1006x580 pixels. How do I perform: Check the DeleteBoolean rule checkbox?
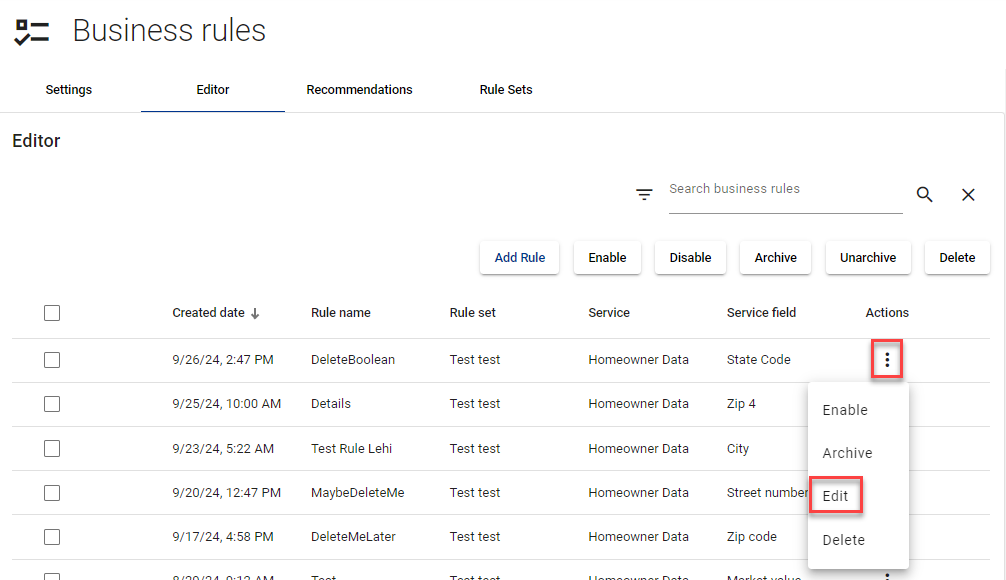(52, 360)
